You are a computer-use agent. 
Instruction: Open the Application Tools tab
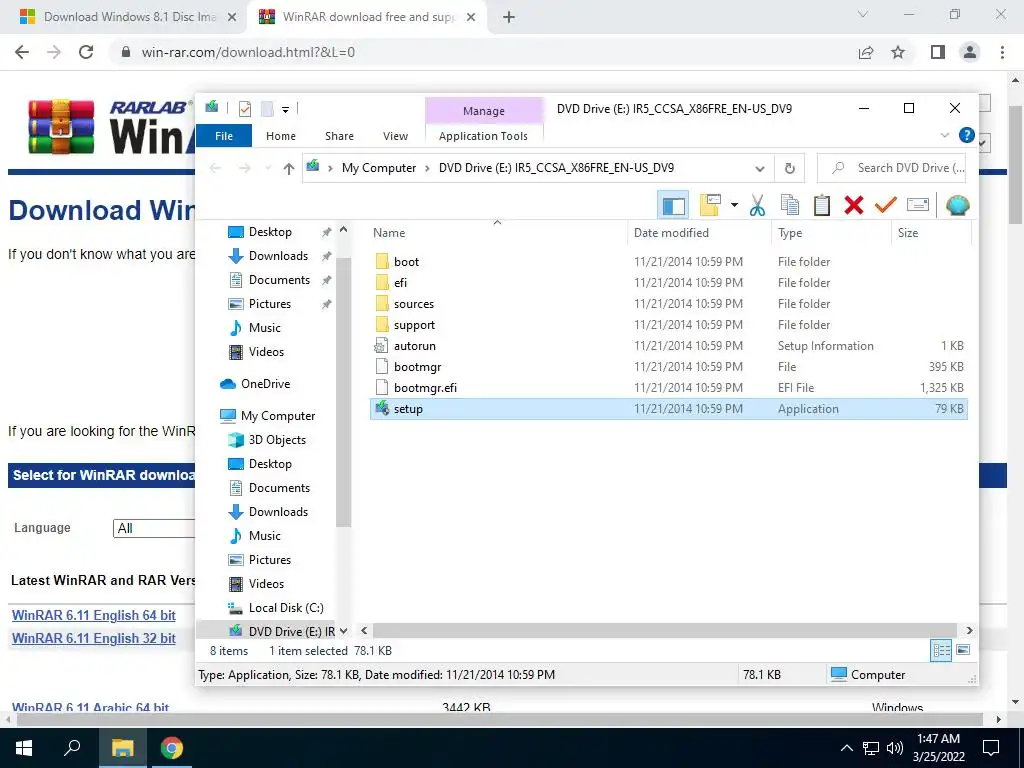click(x=483, y=136)
